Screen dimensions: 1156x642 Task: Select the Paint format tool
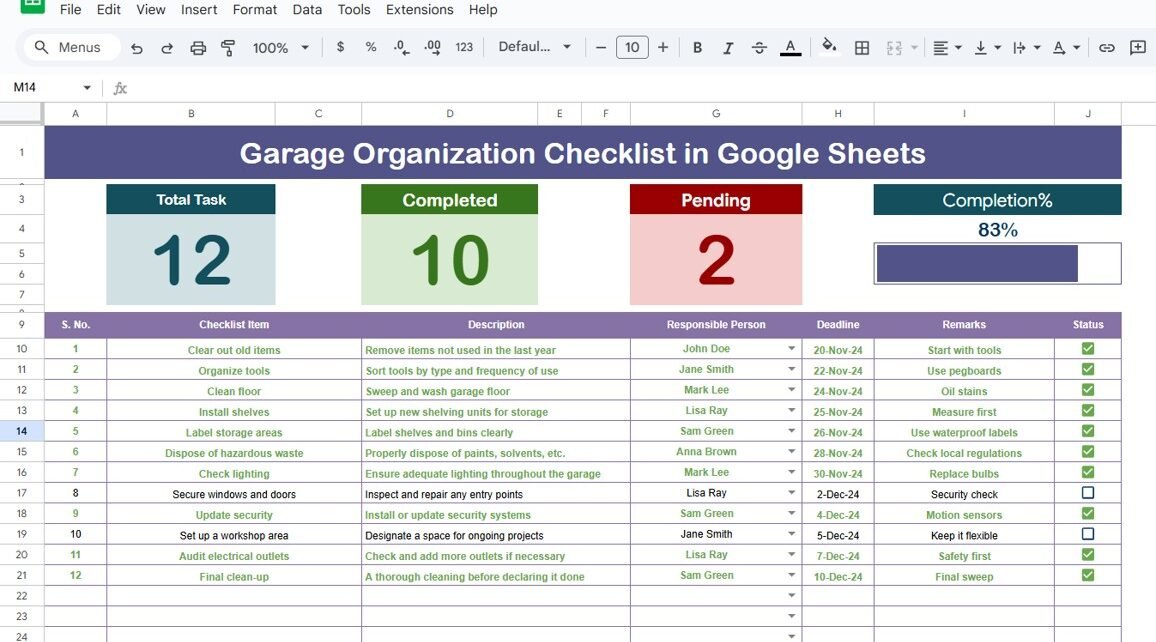point(228,48)
